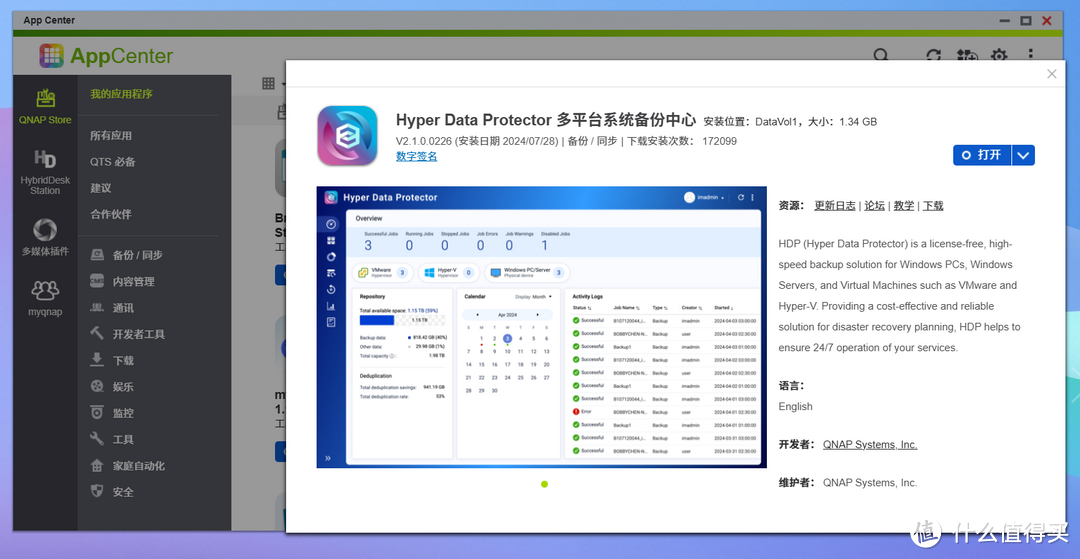Open the 更新日志 resource link

pos(834,205)
